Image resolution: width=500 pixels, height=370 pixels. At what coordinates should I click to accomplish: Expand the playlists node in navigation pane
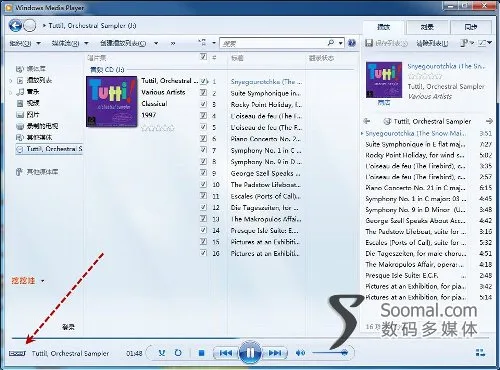(x=11, y=80)
